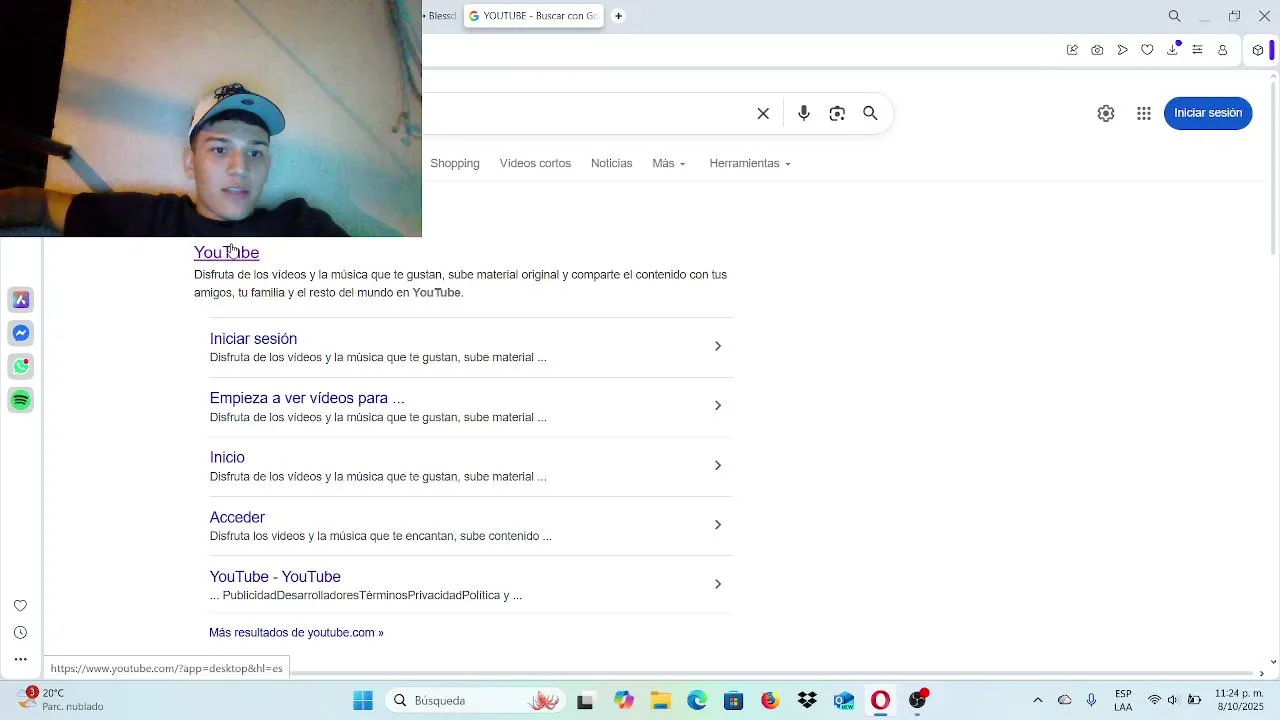The image size is (1280, 720).
Task: Open Opera's tab search magnifier
Action: point(1175,16)
